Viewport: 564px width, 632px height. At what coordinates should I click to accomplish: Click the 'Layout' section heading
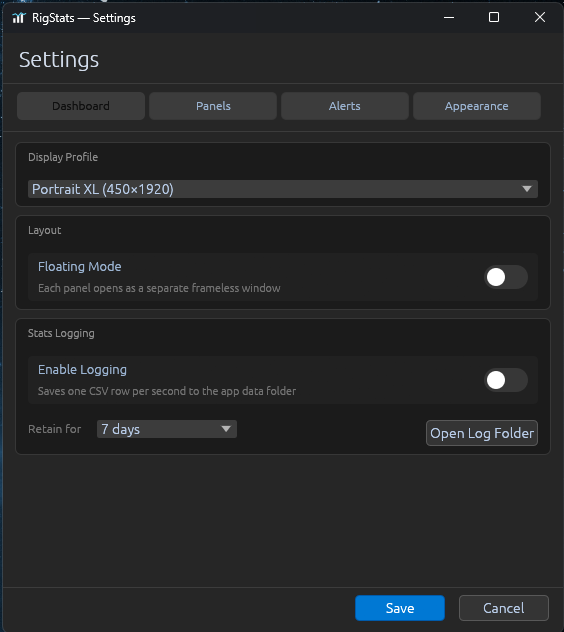[x=44, y=230]
